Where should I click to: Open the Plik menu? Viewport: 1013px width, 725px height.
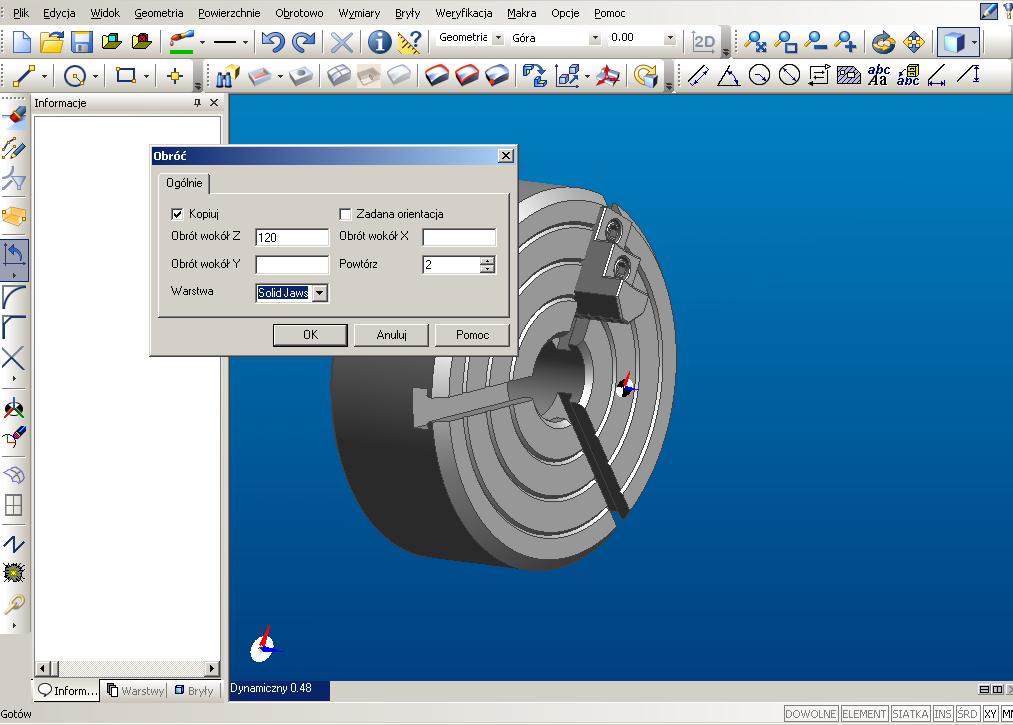[21, 13]
